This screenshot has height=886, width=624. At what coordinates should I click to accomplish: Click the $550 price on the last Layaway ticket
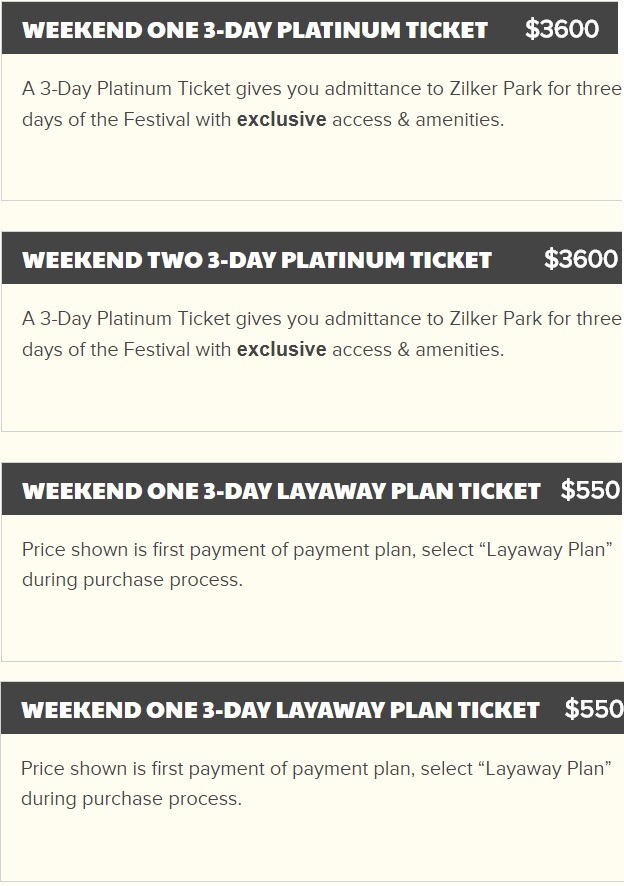(x=593, y=709)
